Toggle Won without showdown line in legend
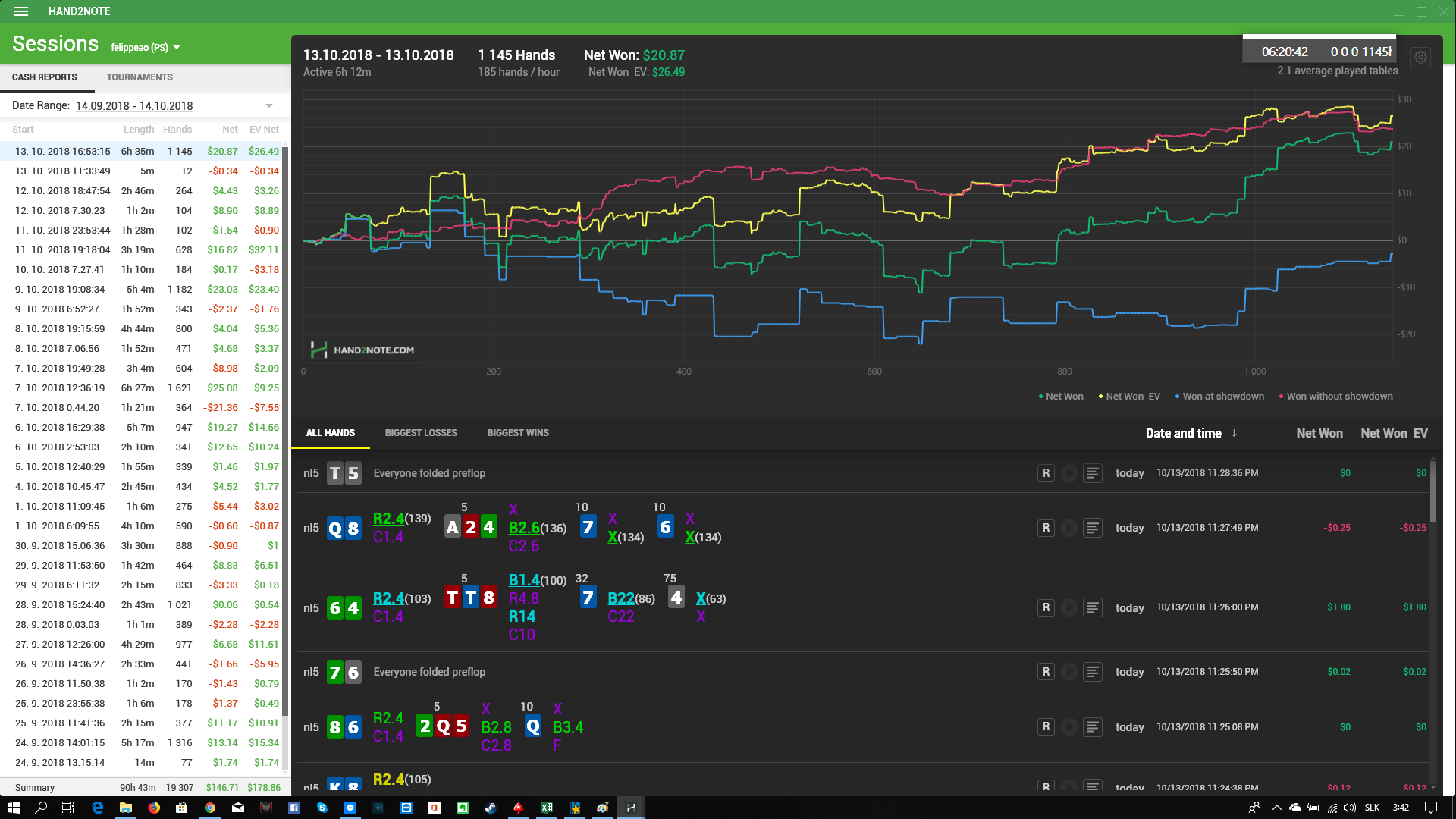1456x819 pixels. pos(1335,397)
